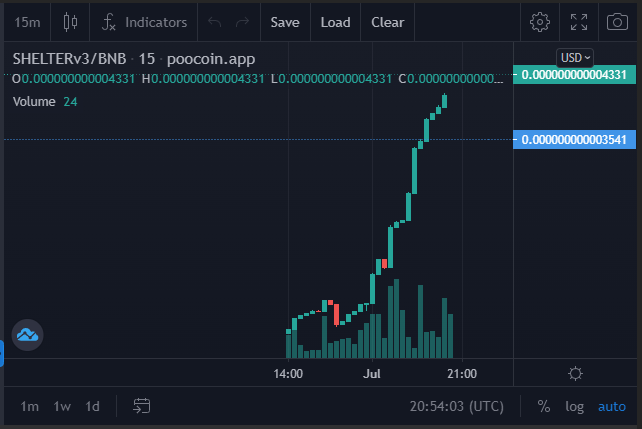Click the Jul time axis label
The height and width of the screenshot is (429, 642).
(x=372, y=374)
